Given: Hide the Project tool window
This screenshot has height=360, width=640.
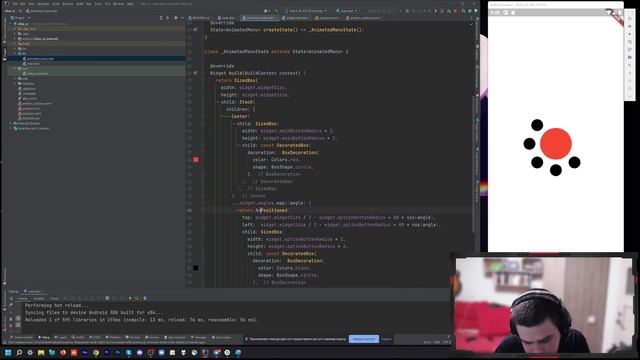Looking at the screenshot, I should click(182, 18).
